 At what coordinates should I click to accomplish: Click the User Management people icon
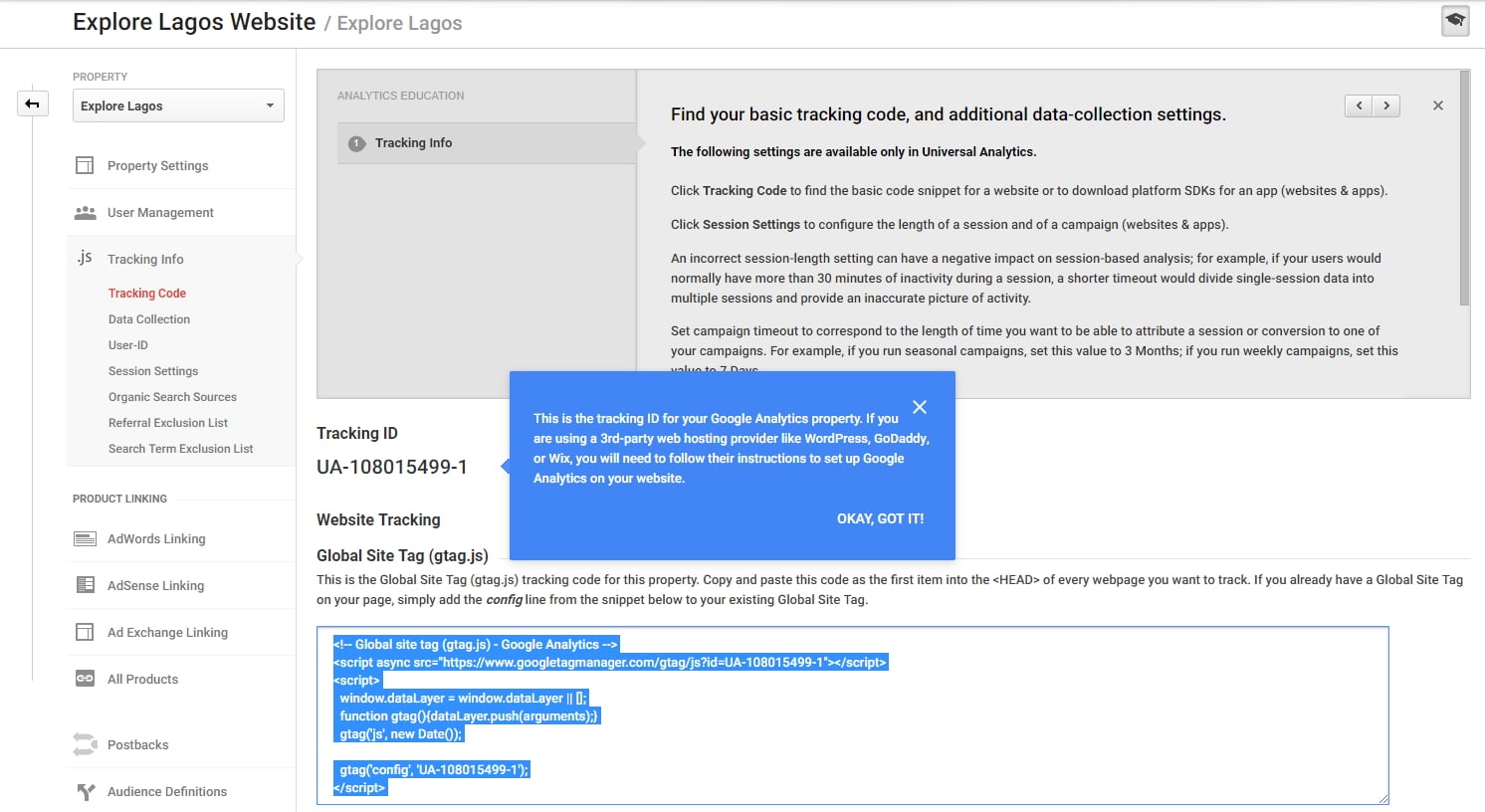click(x=86, y=212)
